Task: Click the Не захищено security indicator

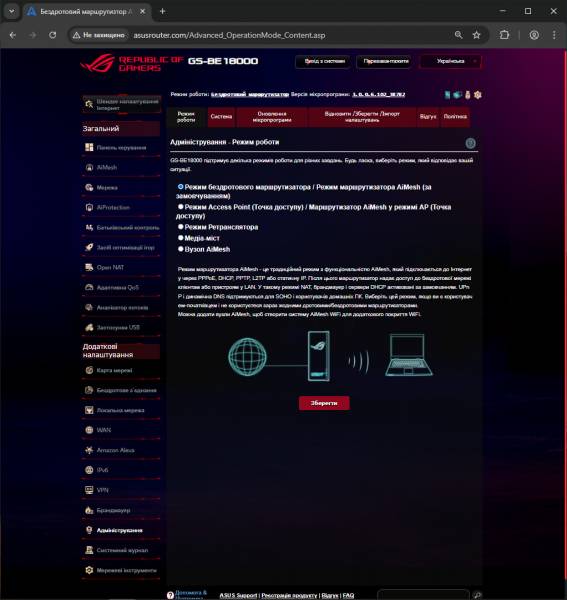Action: tap(99, 35)
